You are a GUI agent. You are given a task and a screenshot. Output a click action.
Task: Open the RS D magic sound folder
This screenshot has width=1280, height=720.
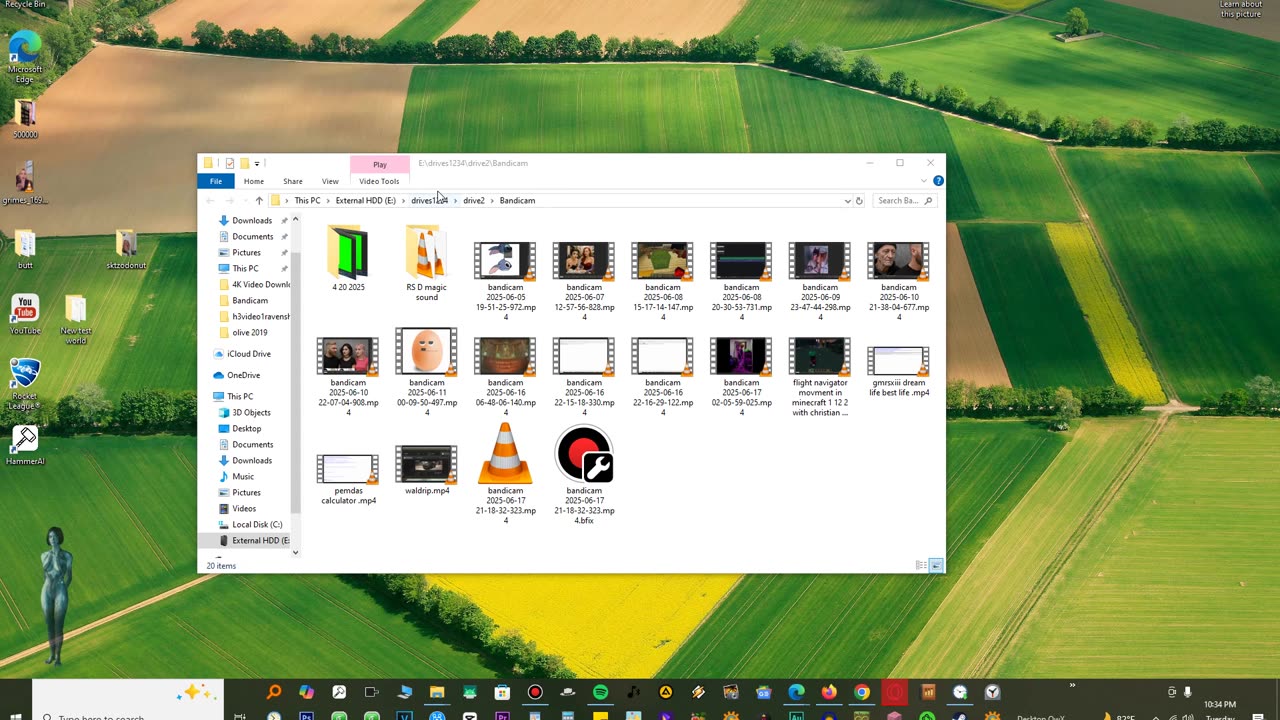(426, 263)
